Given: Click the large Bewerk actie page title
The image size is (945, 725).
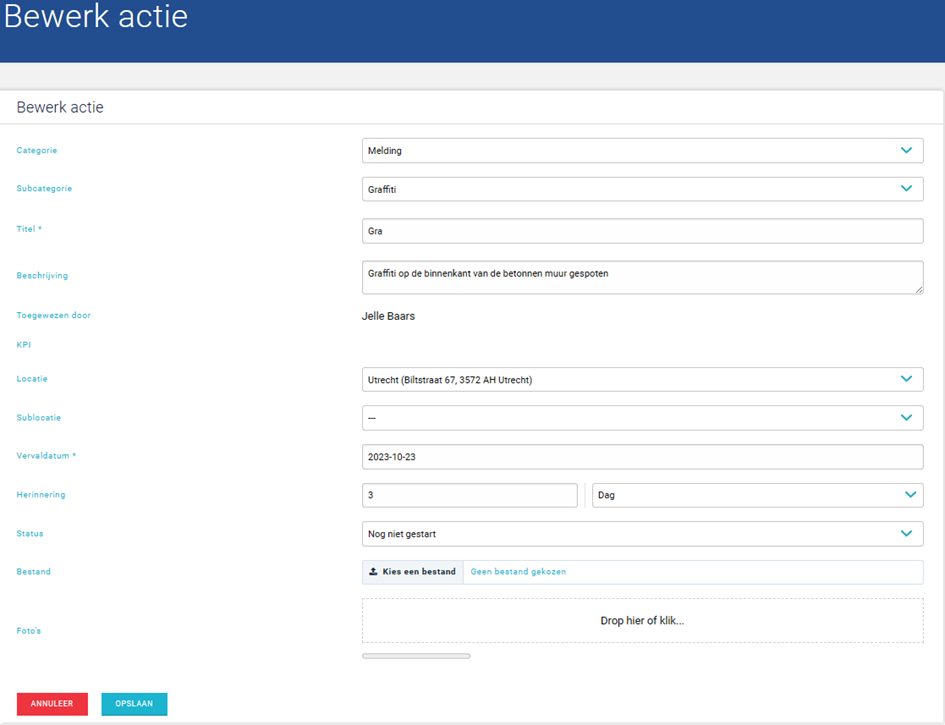Looking at the screenshot, I should [96, 16].
